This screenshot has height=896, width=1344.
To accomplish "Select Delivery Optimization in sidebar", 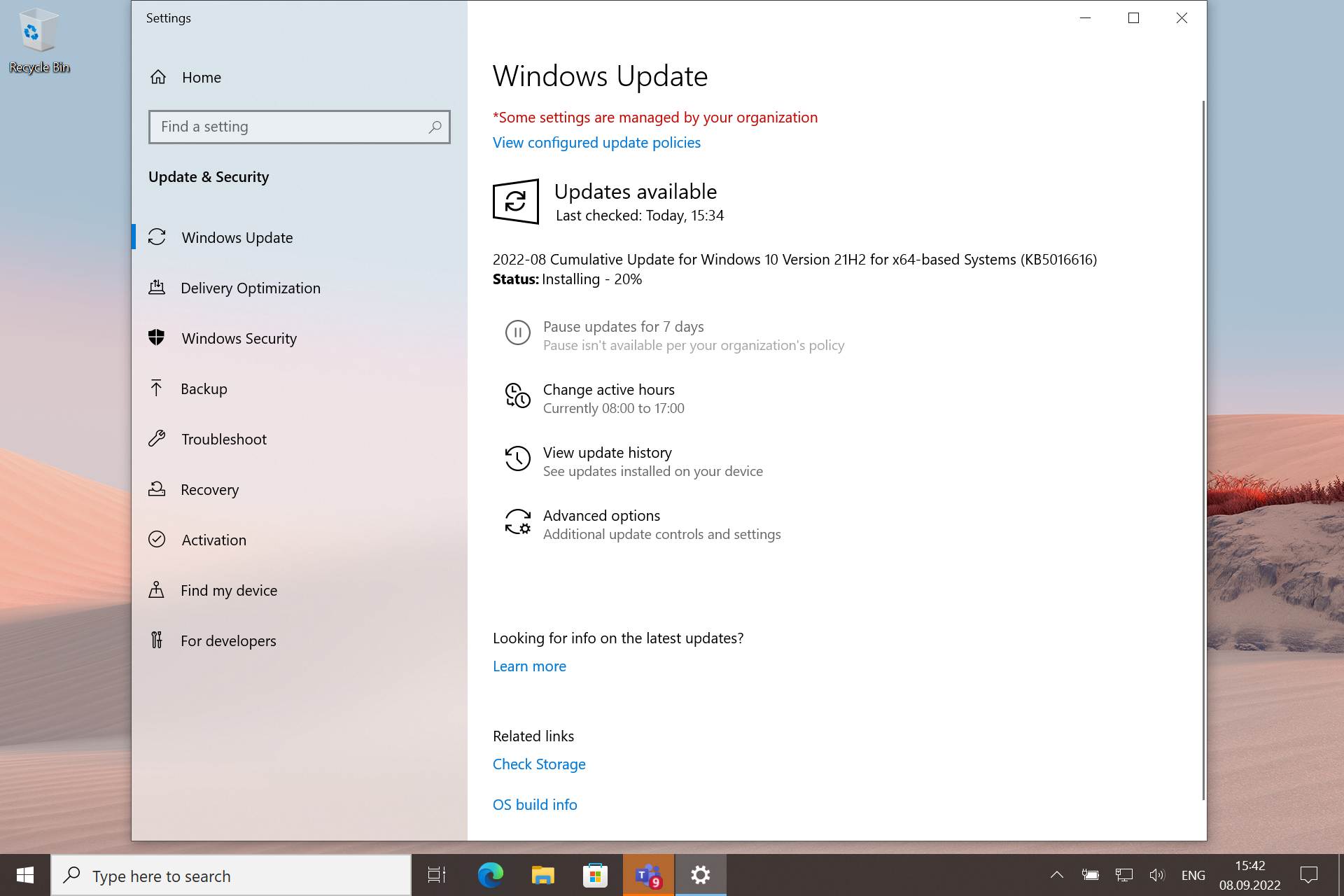I will [251, 288].
